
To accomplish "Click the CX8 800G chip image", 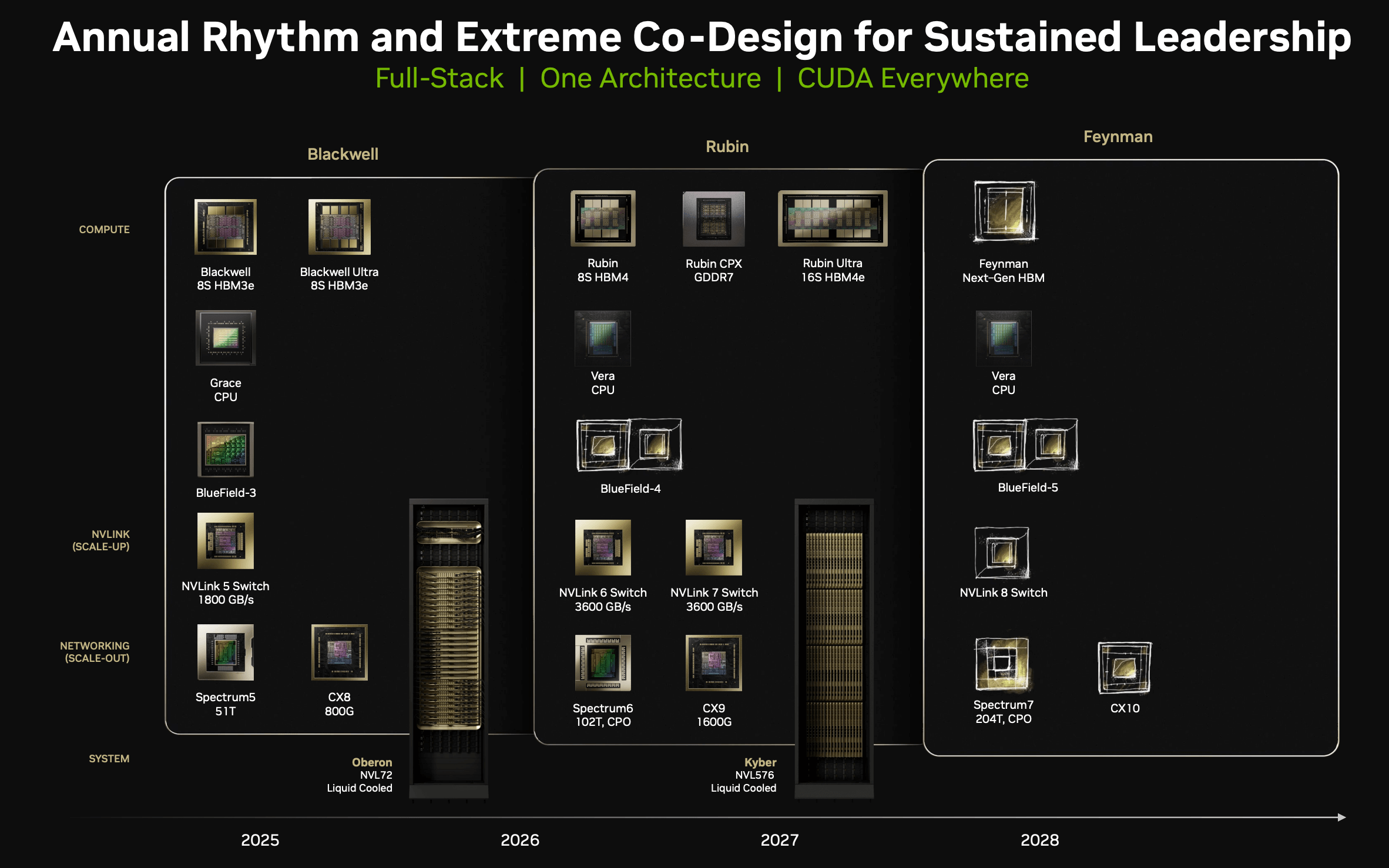I will pos(339,652).
